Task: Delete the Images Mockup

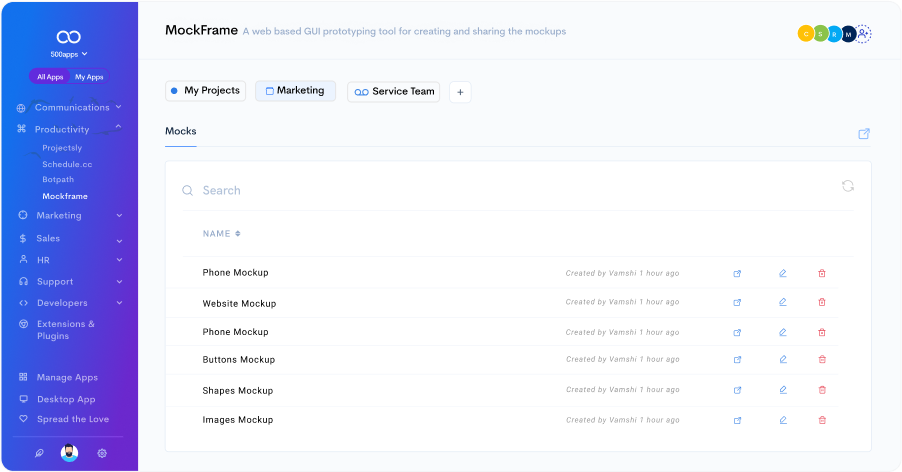Action: coord(822,420)
